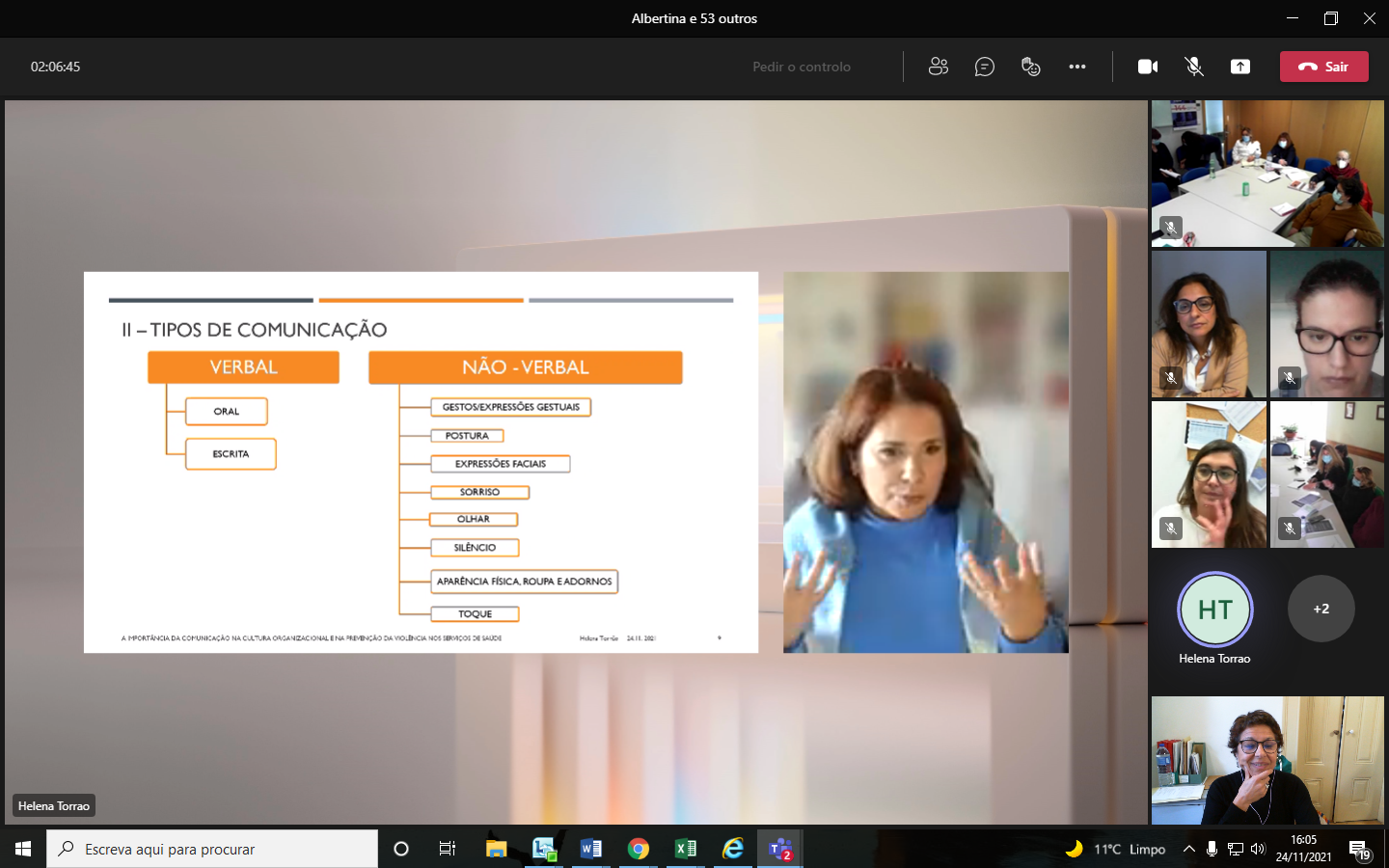Click the muted mic icon on conference room tile
Screen dimensions: 1389x868
pyautogui.click(x=1170, y=228)
